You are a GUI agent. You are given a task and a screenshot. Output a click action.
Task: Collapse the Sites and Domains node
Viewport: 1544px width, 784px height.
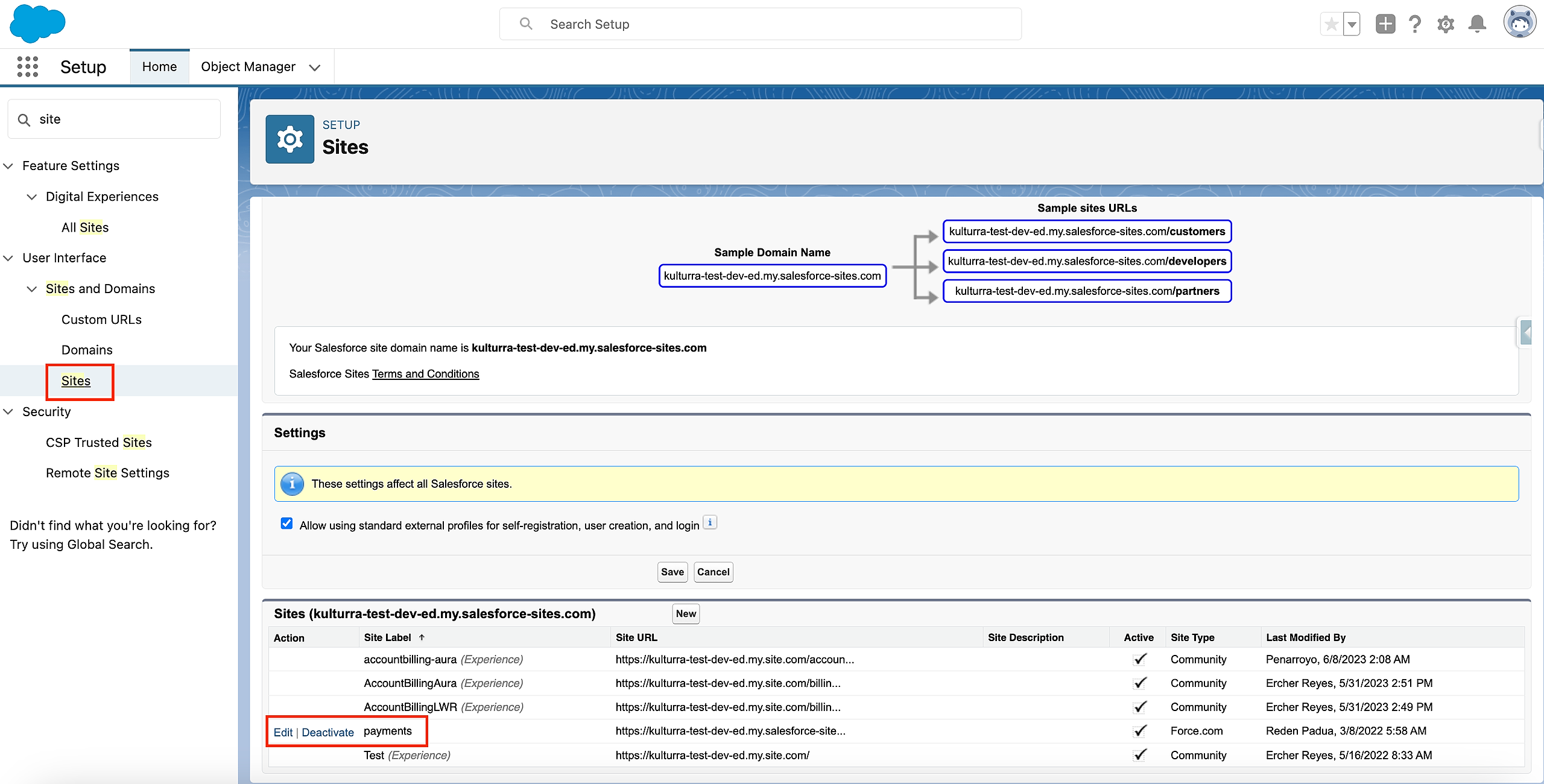[x=32, y=289]
